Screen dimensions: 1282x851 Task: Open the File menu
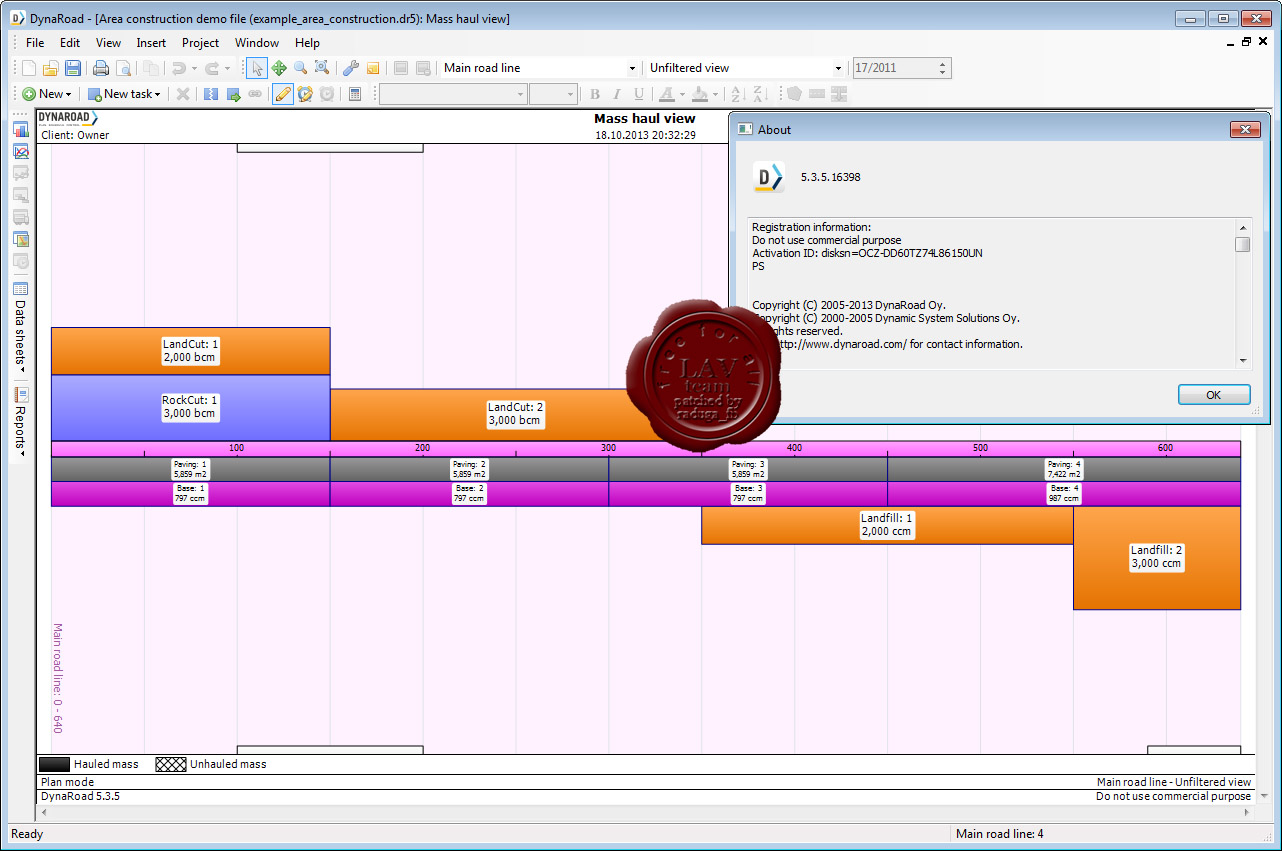point(35,43)
